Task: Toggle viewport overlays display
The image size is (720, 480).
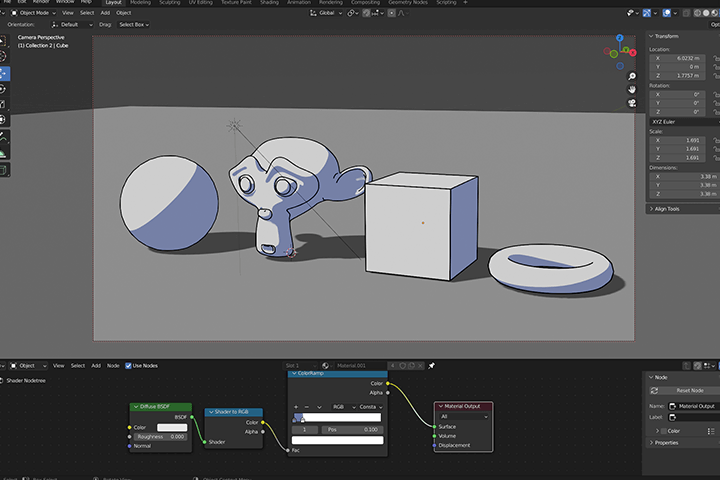Action: (x=667, y=13)
